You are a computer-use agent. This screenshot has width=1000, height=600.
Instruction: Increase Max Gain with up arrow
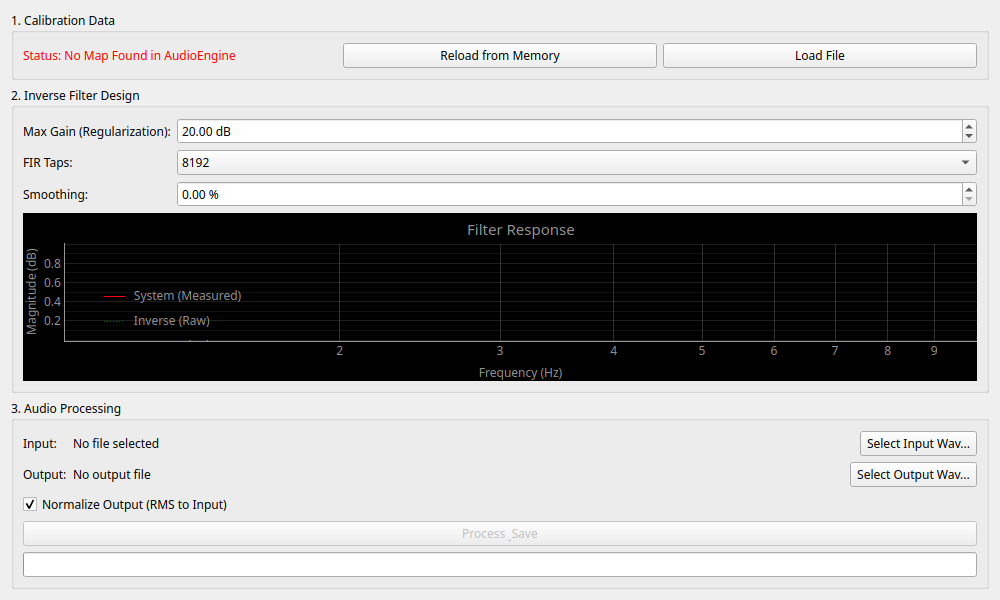pyautogui.click(x=968, y=126)
